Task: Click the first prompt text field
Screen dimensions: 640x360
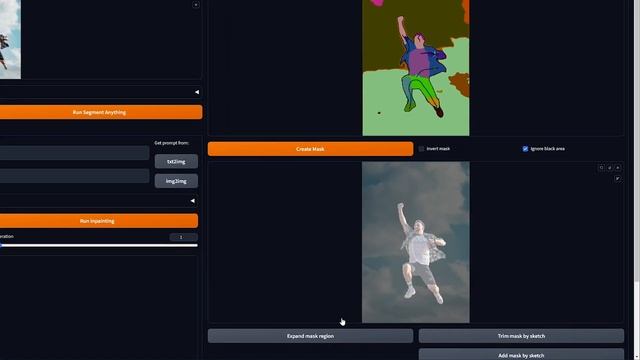Action: 74,153
